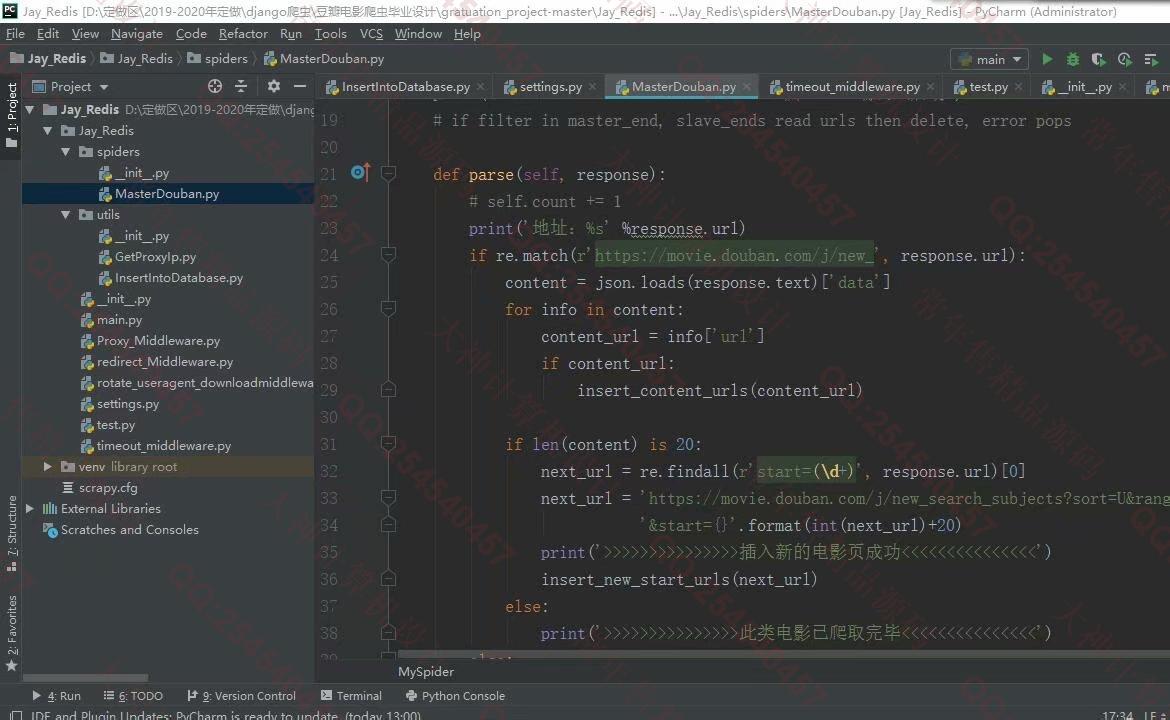
Task: Switch to the test.py editor tab
Action: 988,87
